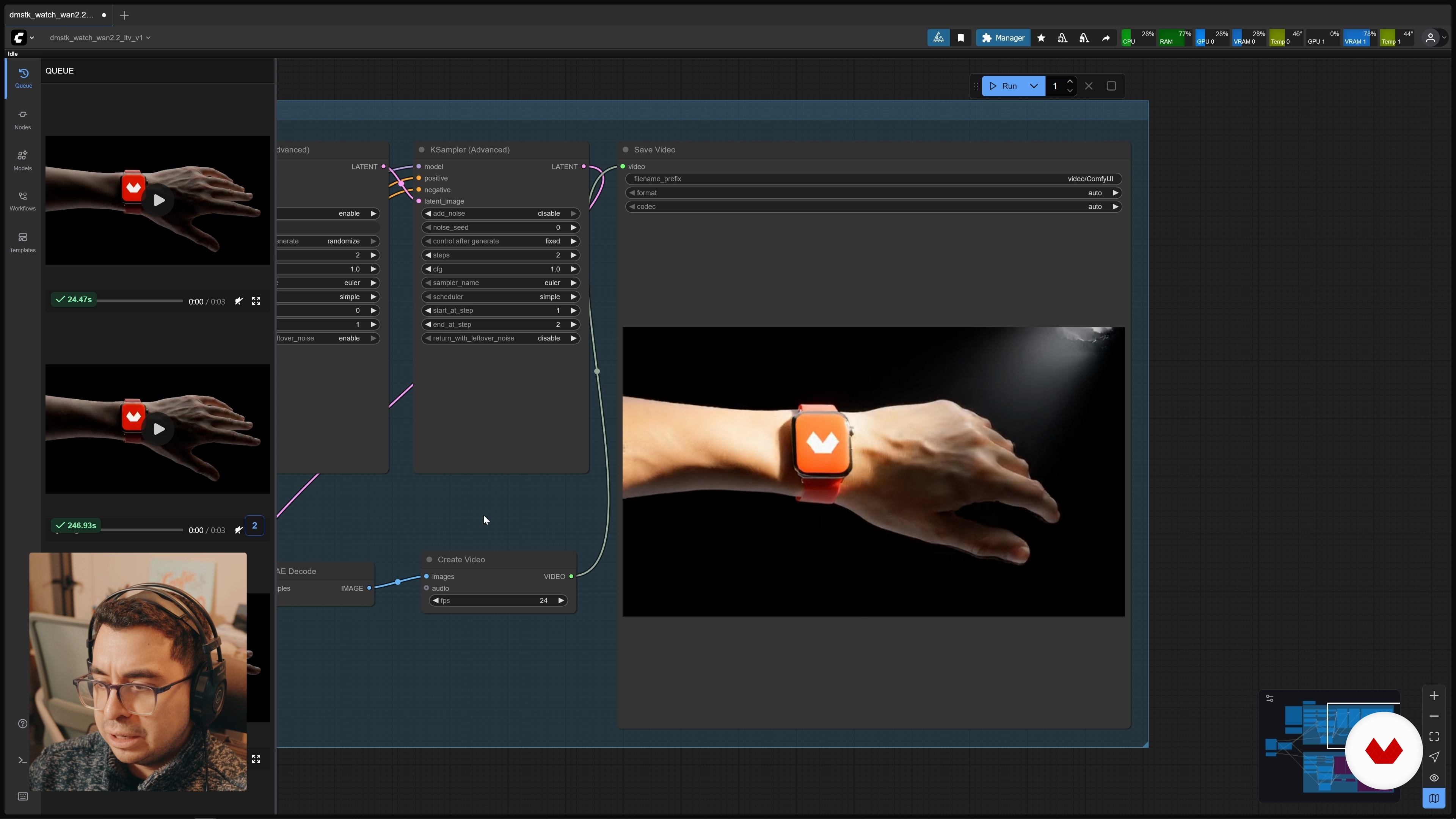Add a new workflow tab

click(124, 15)
